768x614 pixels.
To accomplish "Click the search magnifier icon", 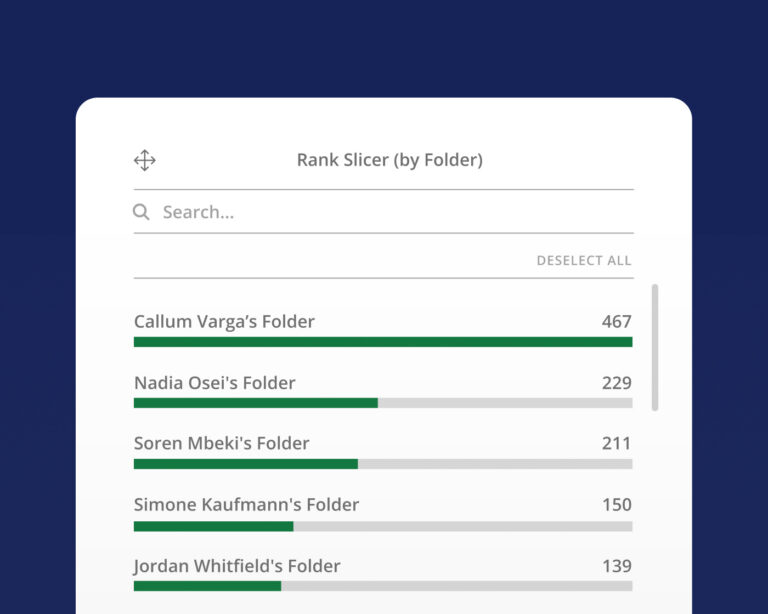I will pos(141,212).
